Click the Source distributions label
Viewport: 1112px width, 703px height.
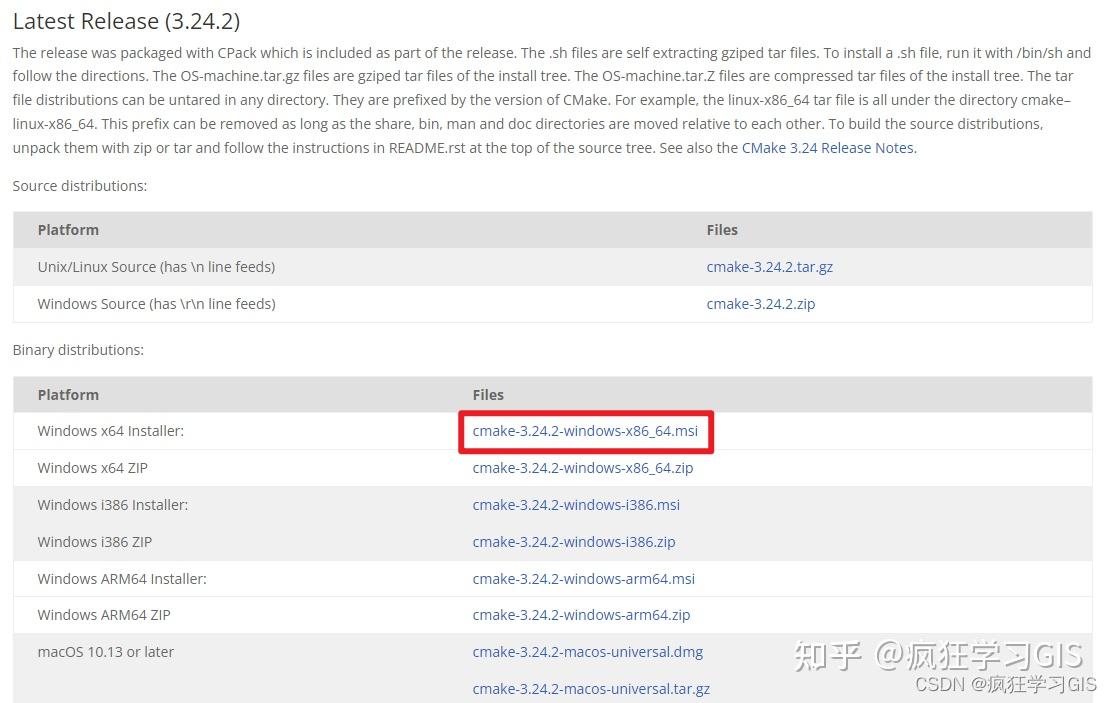(x=80, y=186)
